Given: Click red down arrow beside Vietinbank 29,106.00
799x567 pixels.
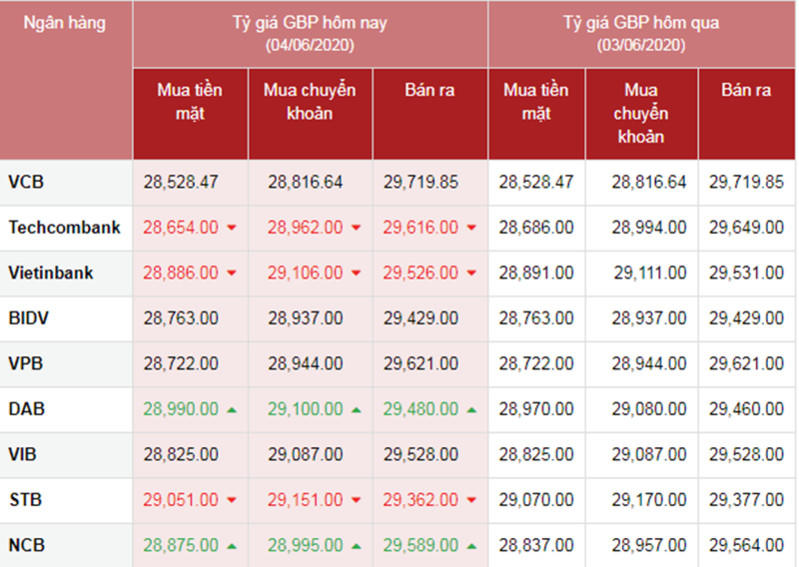Looking at the screenshot, I should (x=355, y=273).
